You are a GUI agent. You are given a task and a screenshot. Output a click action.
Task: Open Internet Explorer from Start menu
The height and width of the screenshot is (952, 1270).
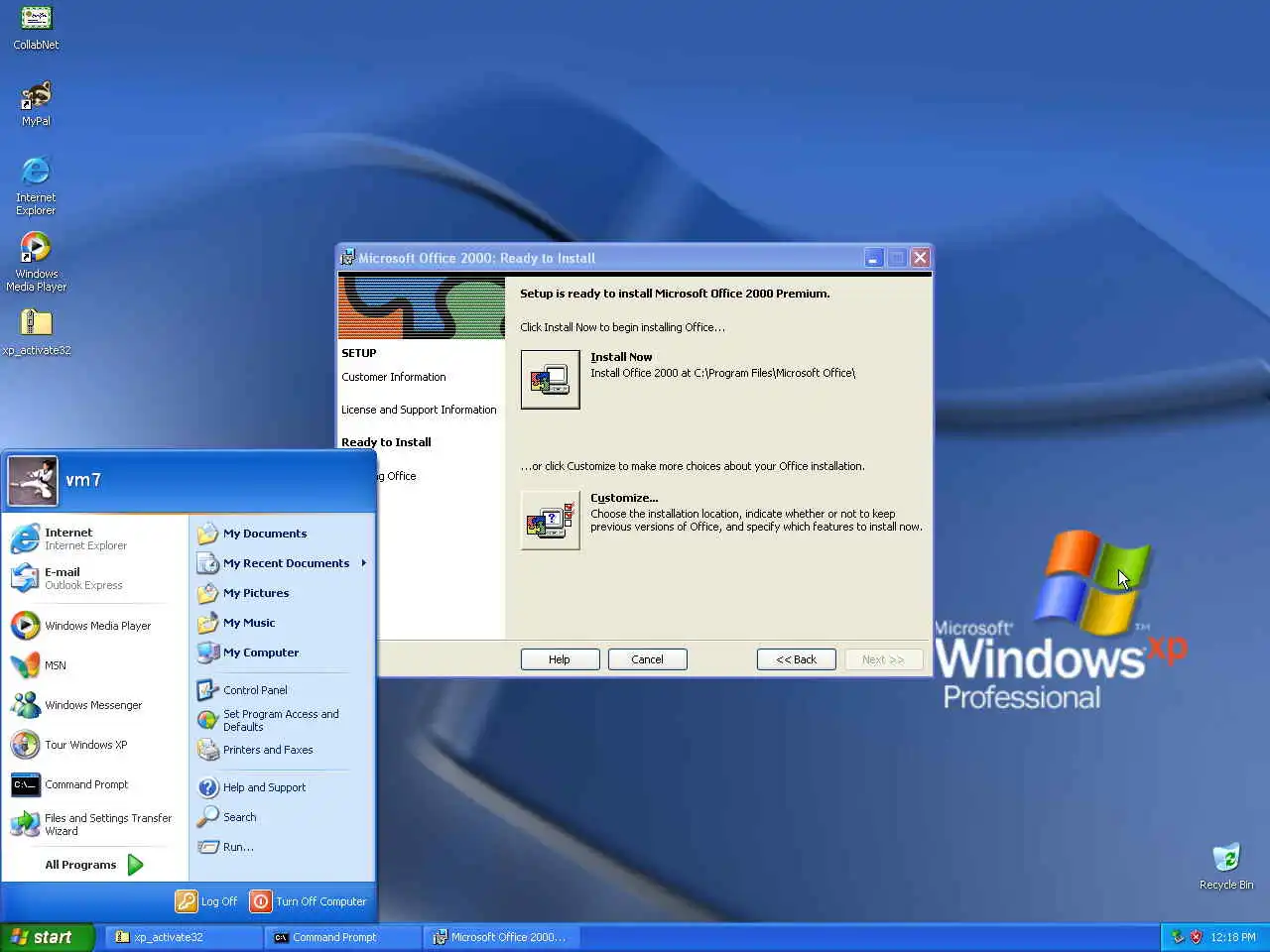point(95,538)
